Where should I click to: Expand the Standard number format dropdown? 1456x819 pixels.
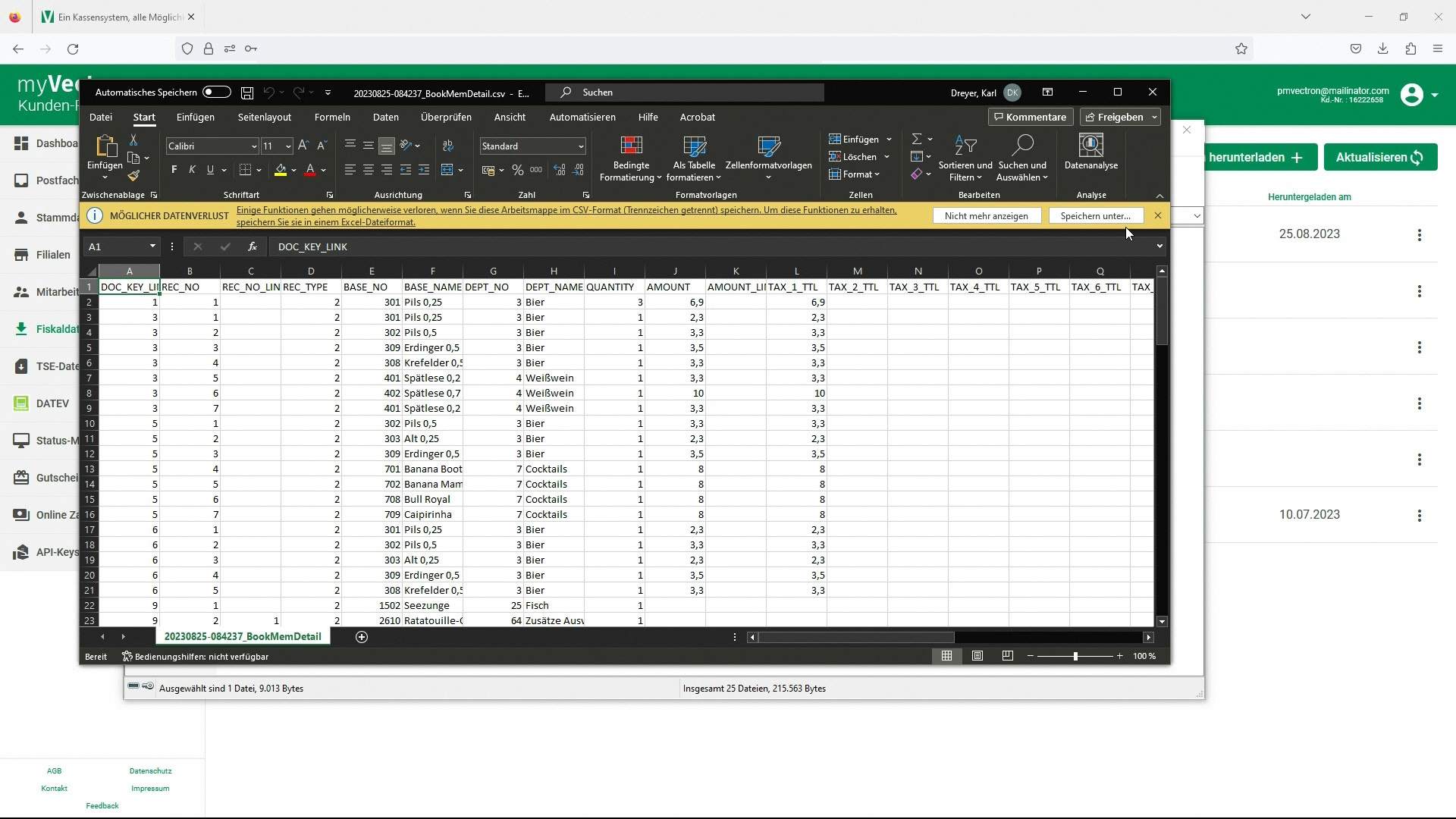pos(581,146)
